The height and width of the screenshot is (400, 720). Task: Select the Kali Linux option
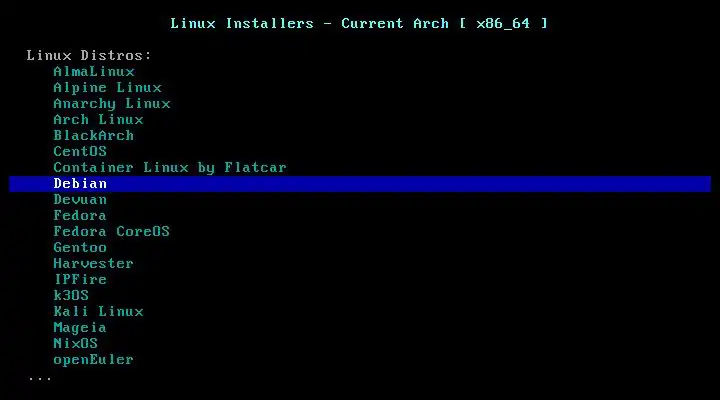(98, 311)
